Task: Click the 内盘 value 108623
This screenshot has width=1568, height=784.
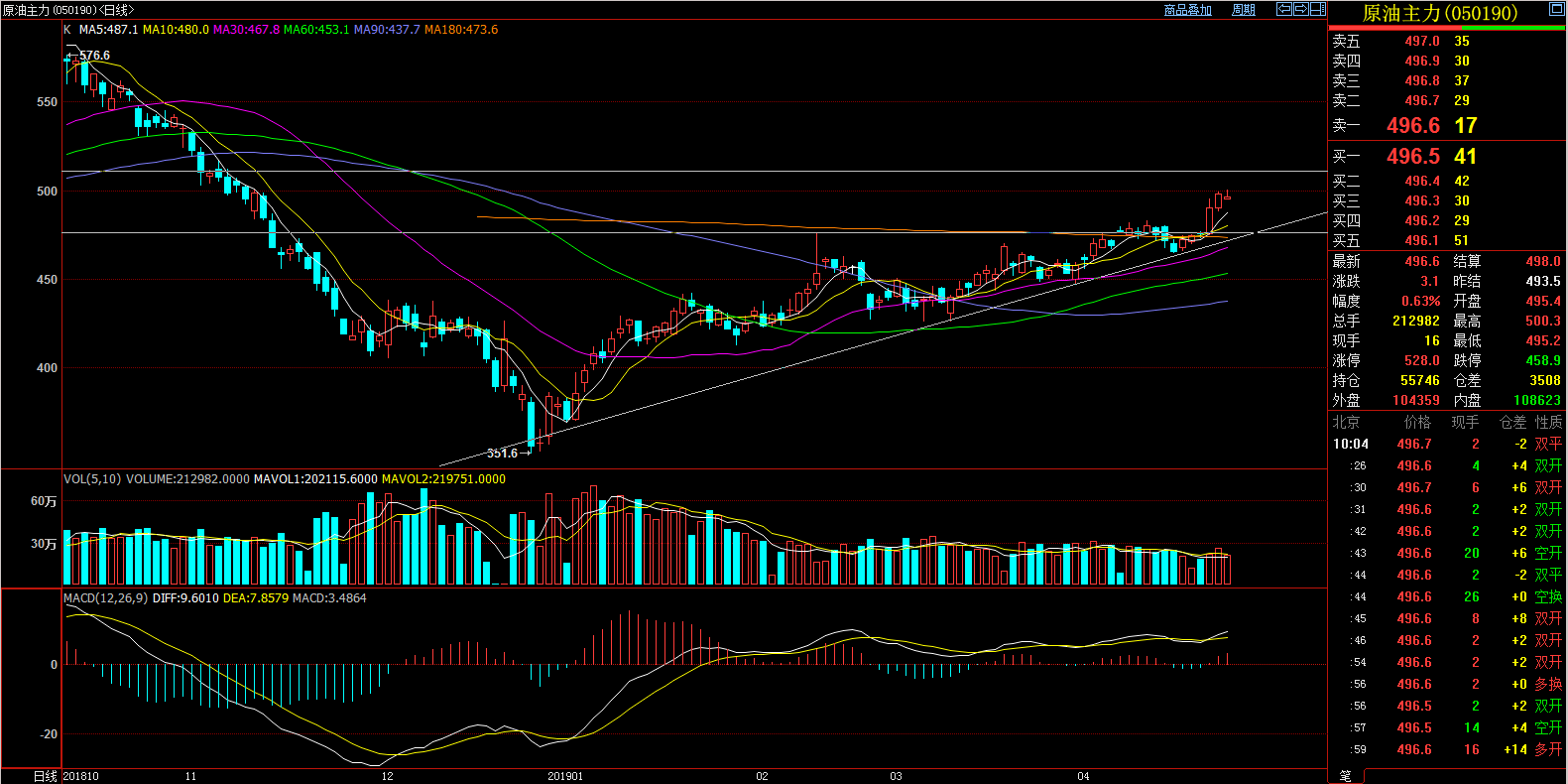Action: point(1537,401)
